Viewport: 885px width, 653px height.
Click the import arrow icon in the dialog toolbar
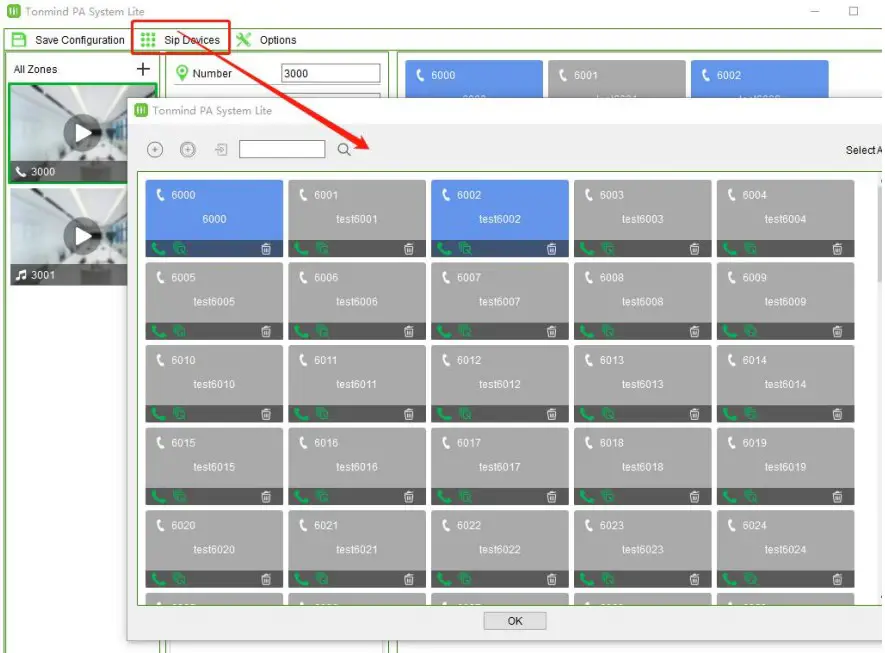(218, 149)
